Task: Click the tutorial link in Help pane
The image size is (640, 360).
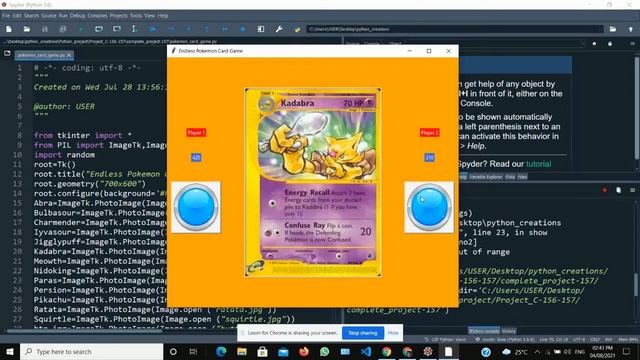Action: (x=538, y=164)
